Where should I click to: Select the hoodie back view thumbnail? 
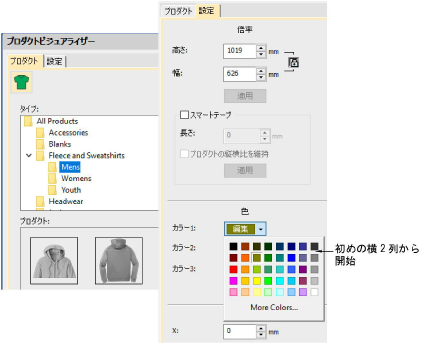coord(119,261)
